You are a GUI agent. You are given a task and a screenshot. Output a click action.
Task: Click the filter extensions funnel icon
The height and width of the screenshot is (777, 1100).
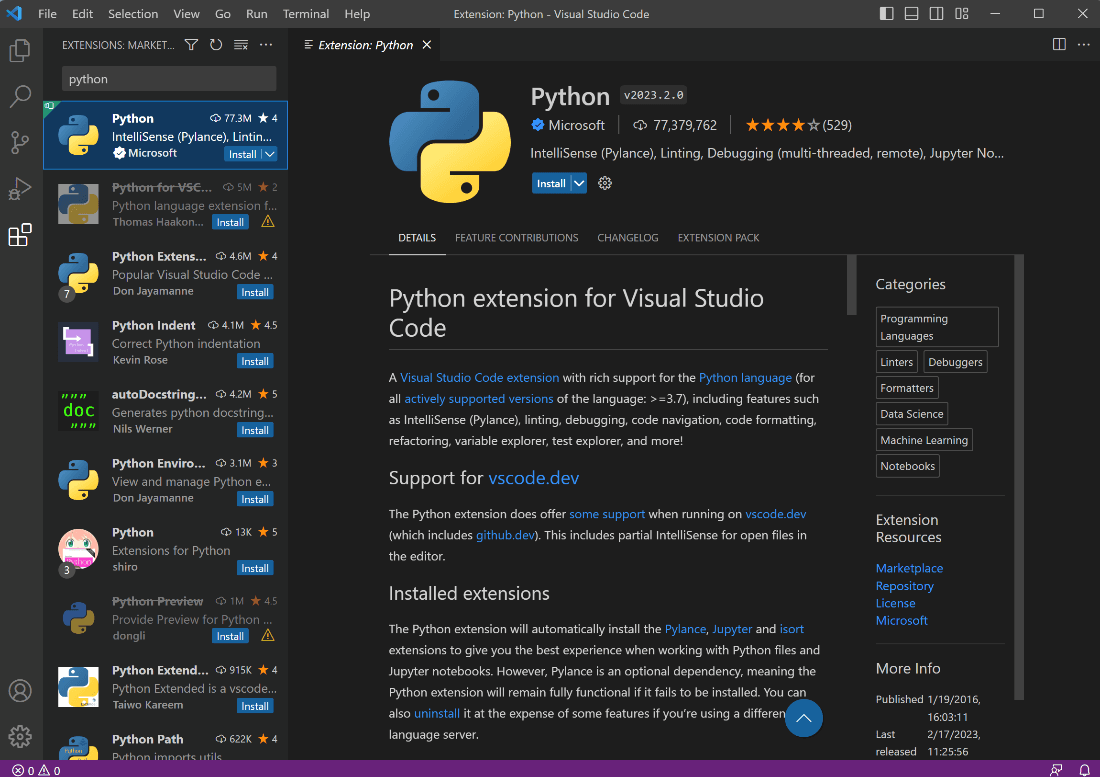tap(191, 45)
